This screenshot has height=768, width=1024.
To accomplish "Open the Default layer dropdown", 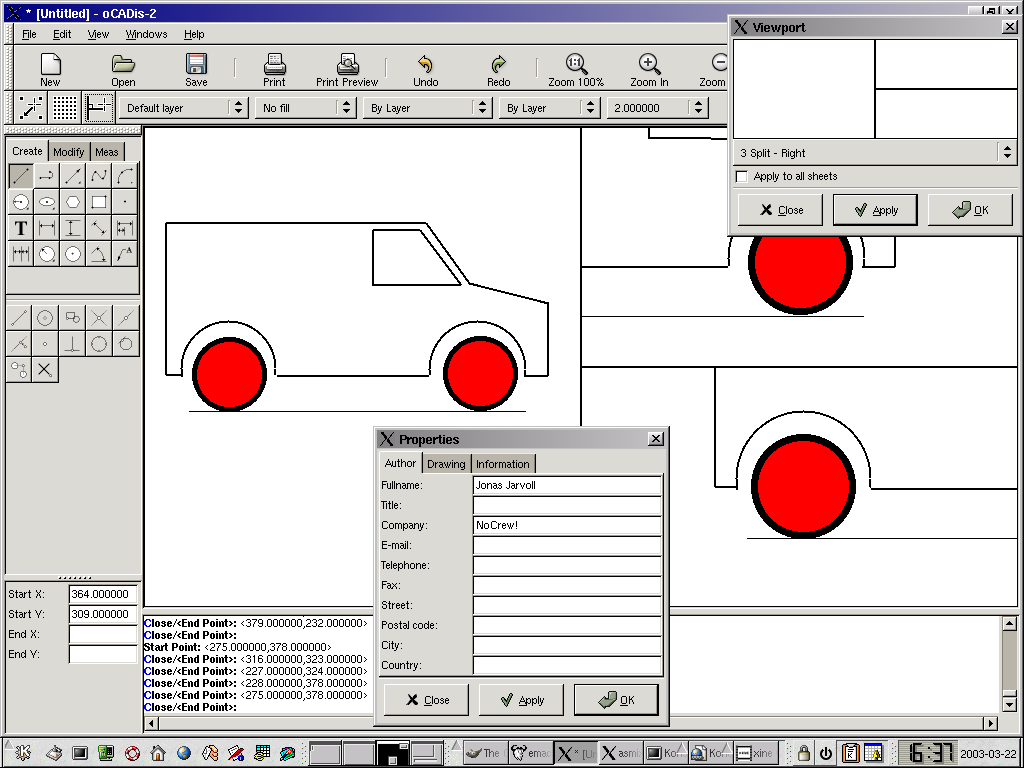I will click(184, 108).
